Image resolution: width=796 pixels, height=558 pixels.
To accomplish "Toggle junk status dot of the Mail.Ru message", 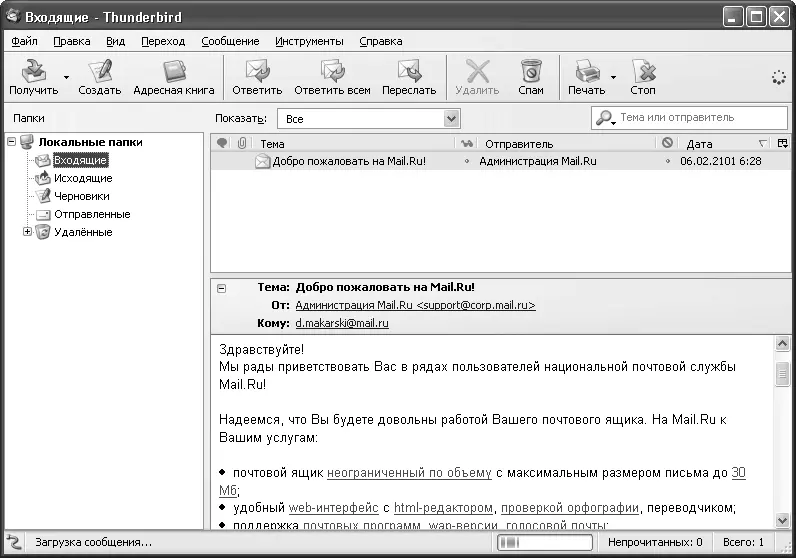I will pos(668,161).
